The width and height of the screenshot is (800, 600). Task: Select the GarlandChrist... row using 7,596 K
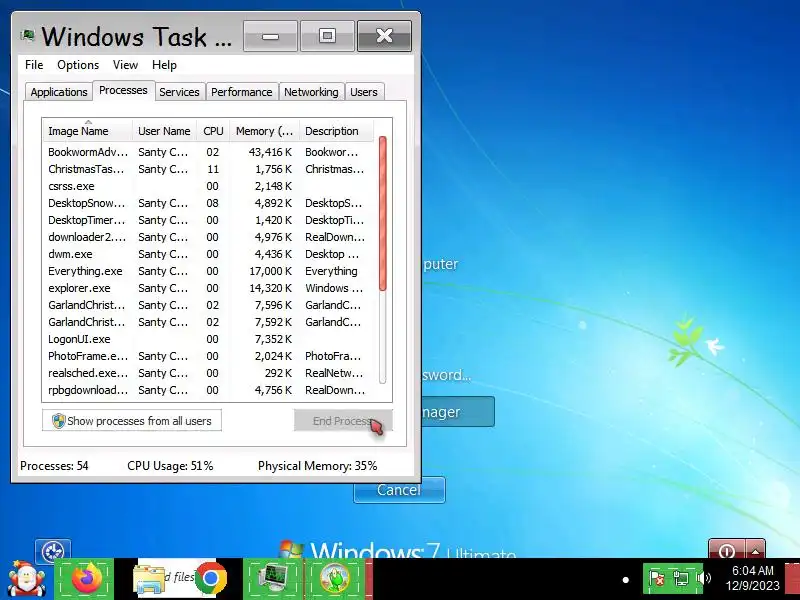208,305
